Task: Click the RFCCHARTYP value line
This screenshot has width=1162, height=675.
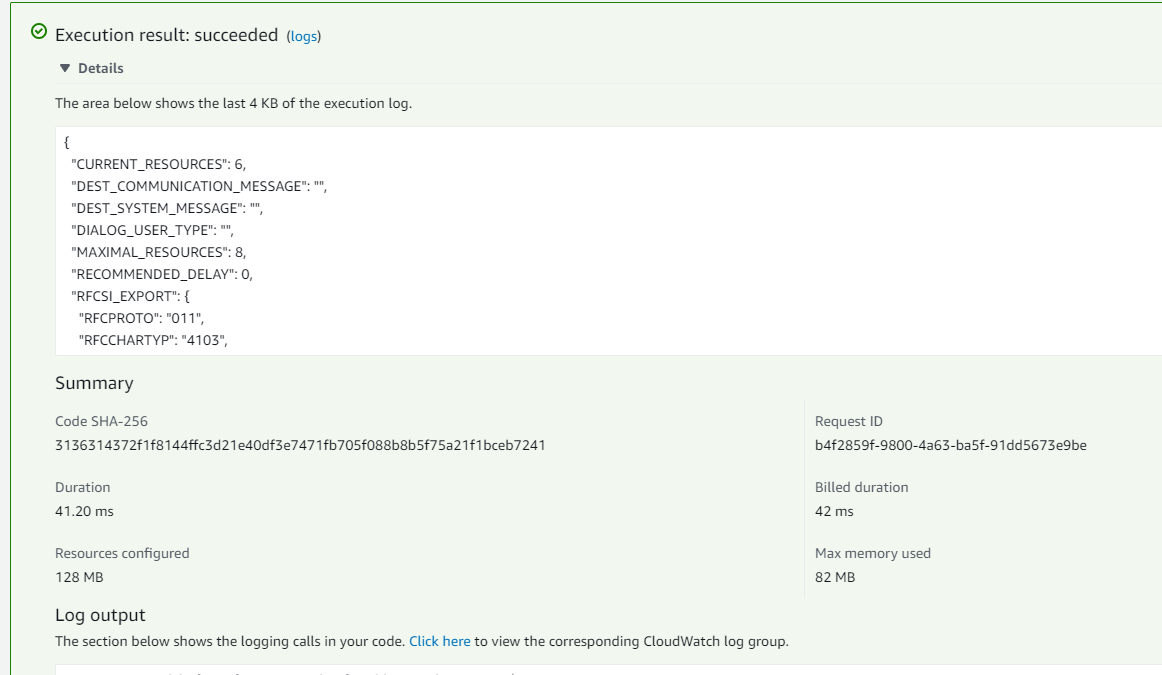Action: [153, 341]
